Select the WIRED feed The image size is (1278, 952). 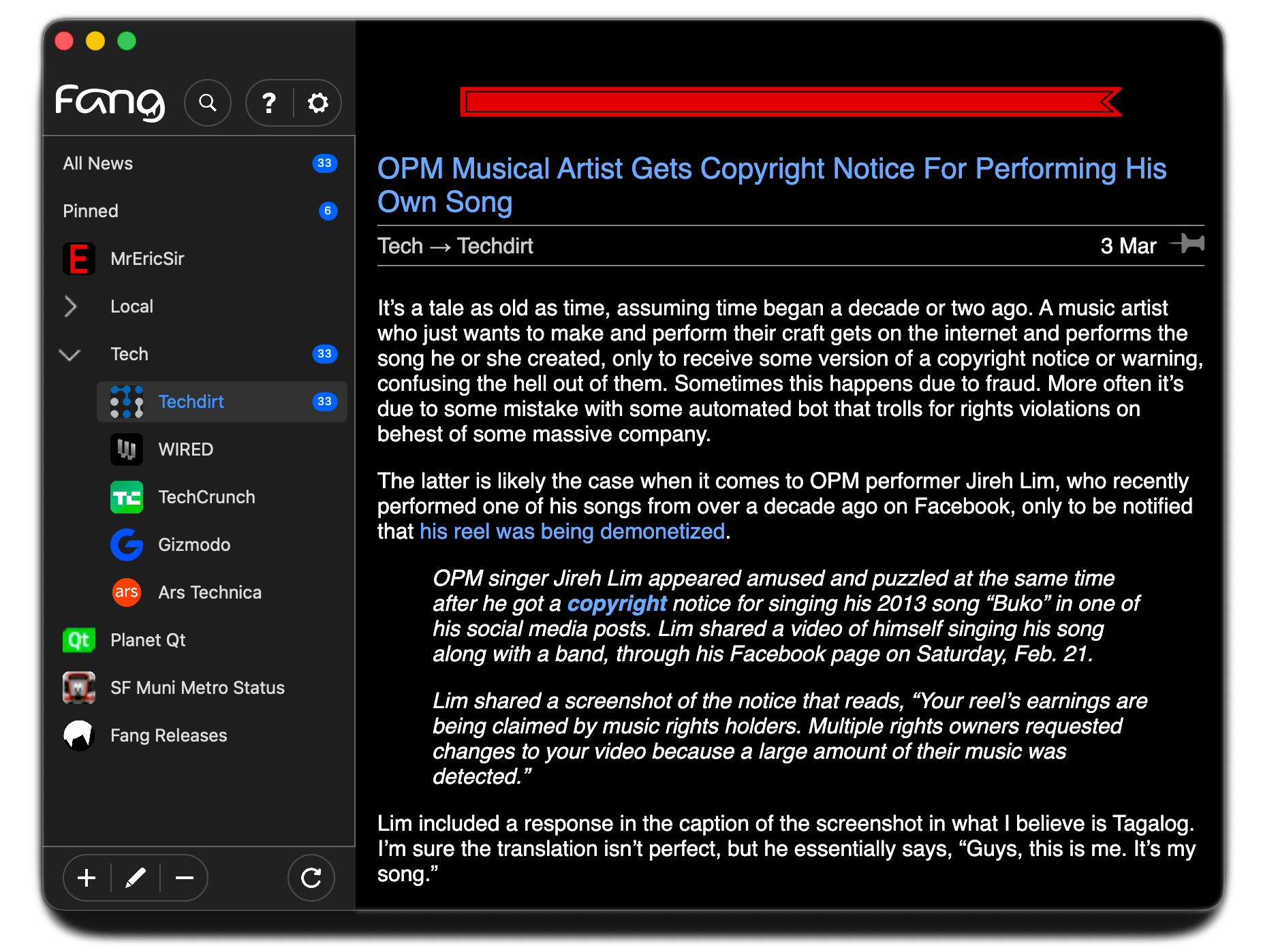pos(185,449)
